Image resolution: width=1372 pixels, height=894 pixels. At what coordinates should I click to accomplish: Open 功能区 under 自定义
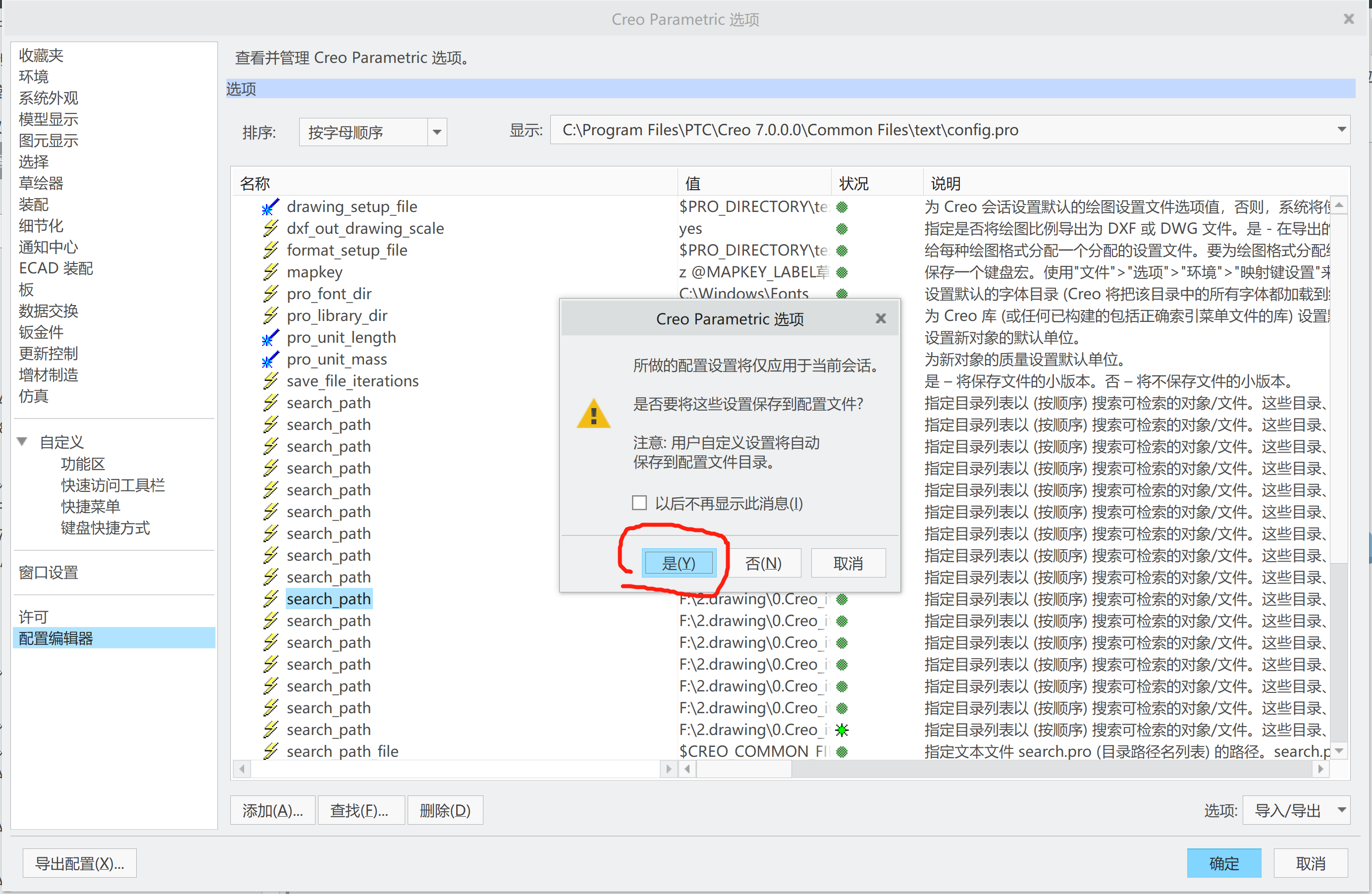83,464
